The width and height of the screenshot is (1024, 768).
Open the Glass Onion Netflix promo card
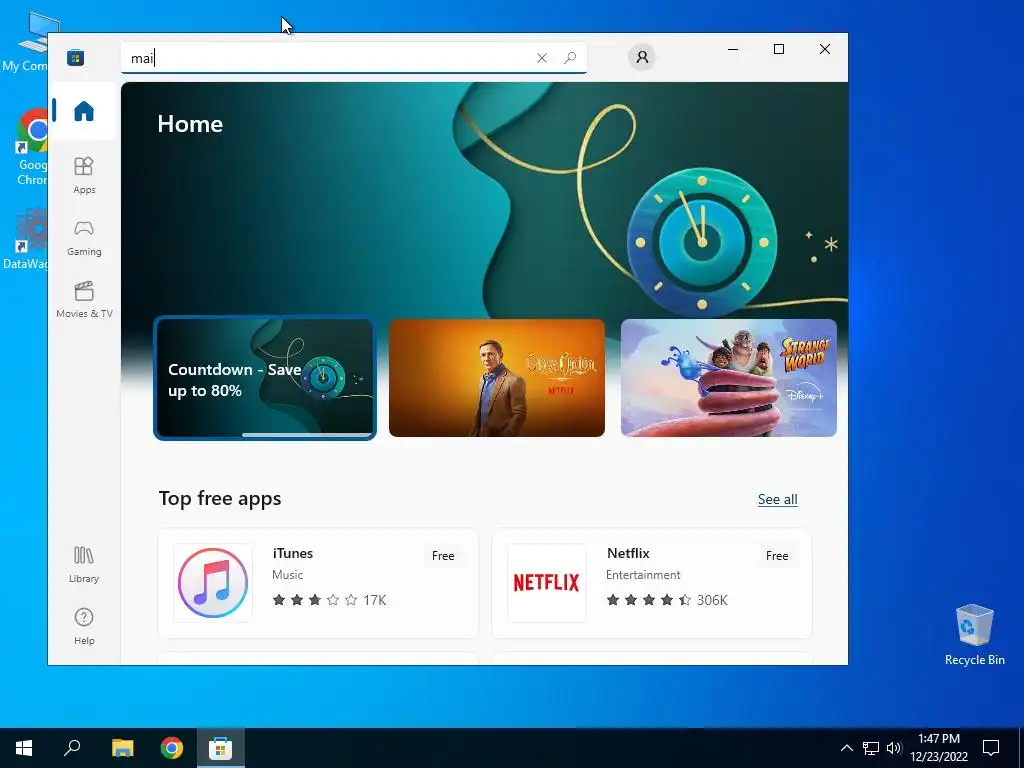pos(496,377)
